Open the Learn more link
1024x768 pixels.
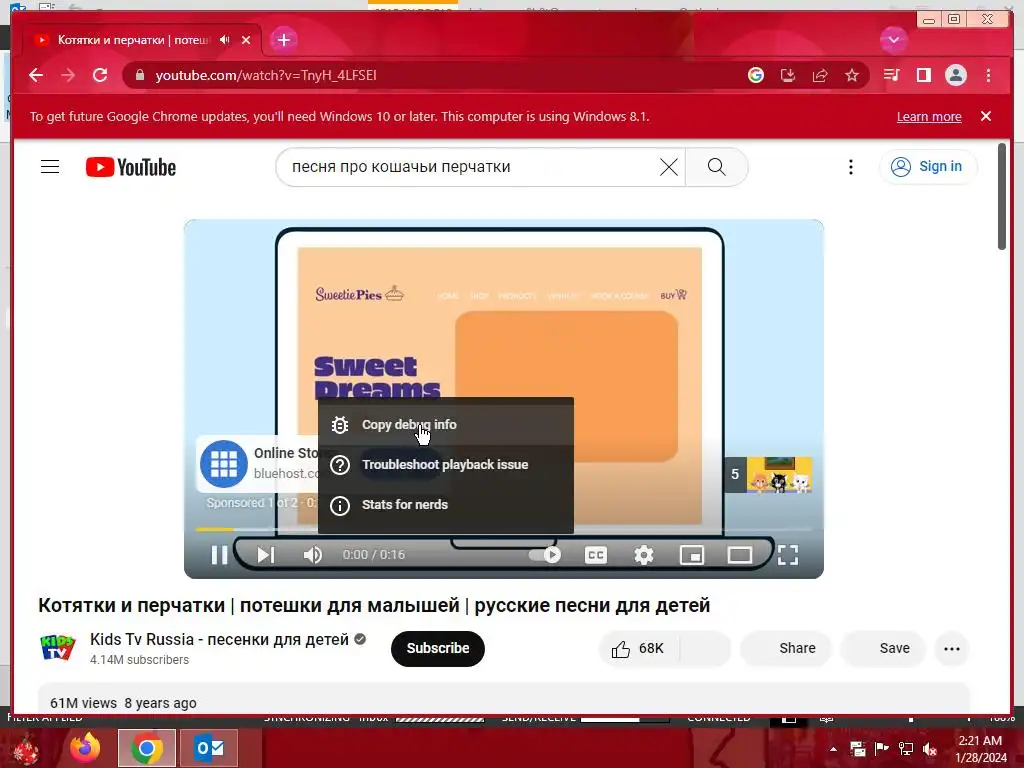pos(929,116)
